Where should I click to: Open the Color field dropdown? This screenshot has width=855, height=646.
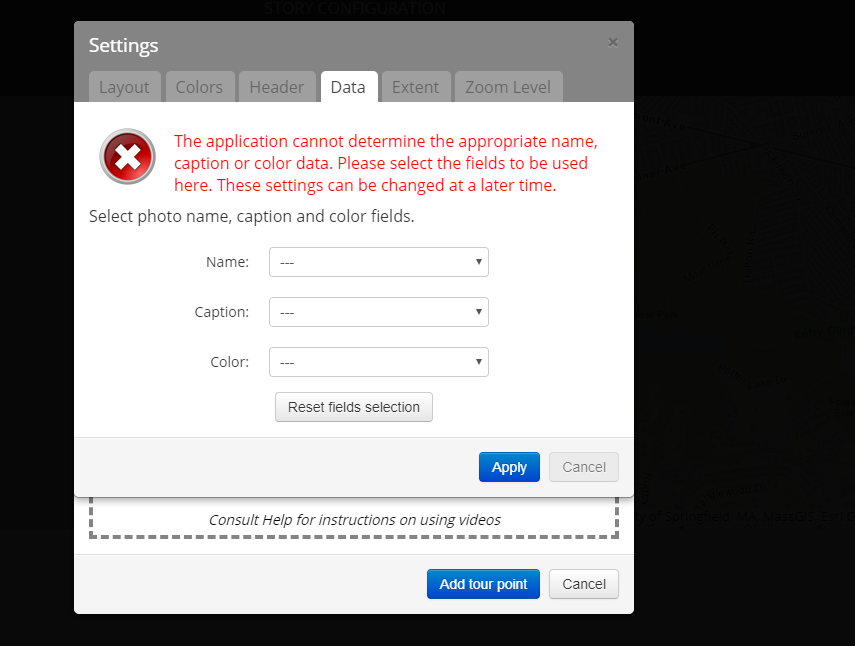tap(378, 363)
